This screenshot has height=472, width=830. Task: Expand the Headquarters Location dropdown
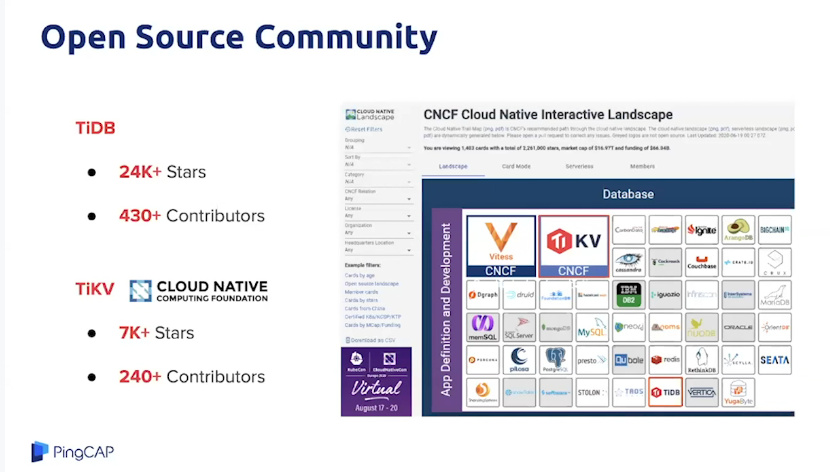point(378,249)
